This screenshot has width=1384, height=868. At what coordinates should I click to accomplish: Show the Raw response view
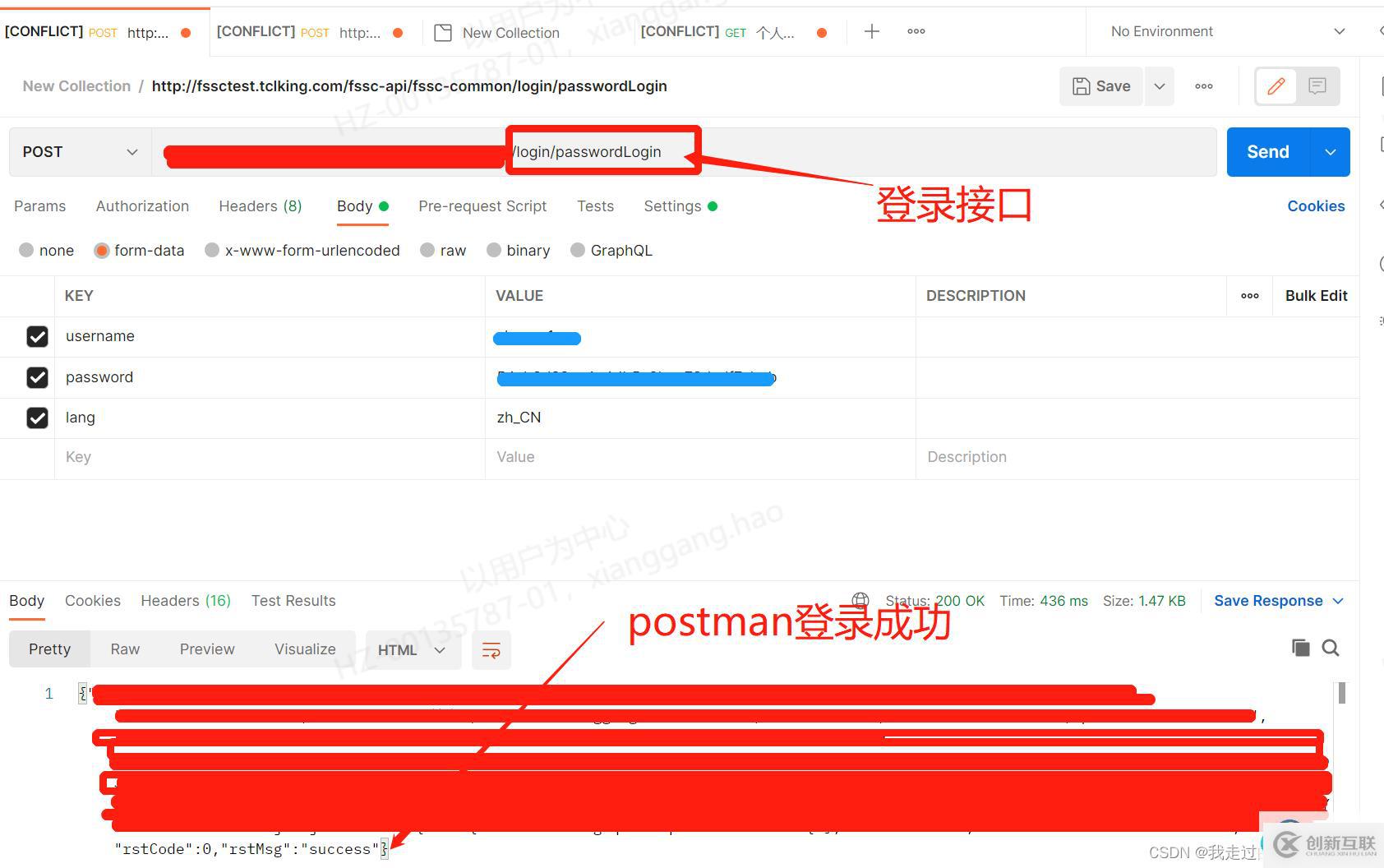pyautogui.click(x=125, y=649)
